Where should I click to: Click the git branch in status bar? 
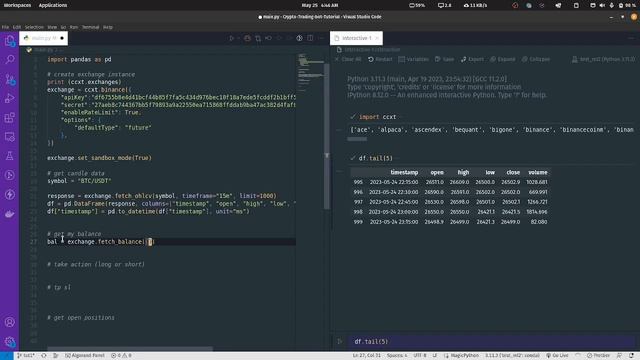click(x=26, y=356)
